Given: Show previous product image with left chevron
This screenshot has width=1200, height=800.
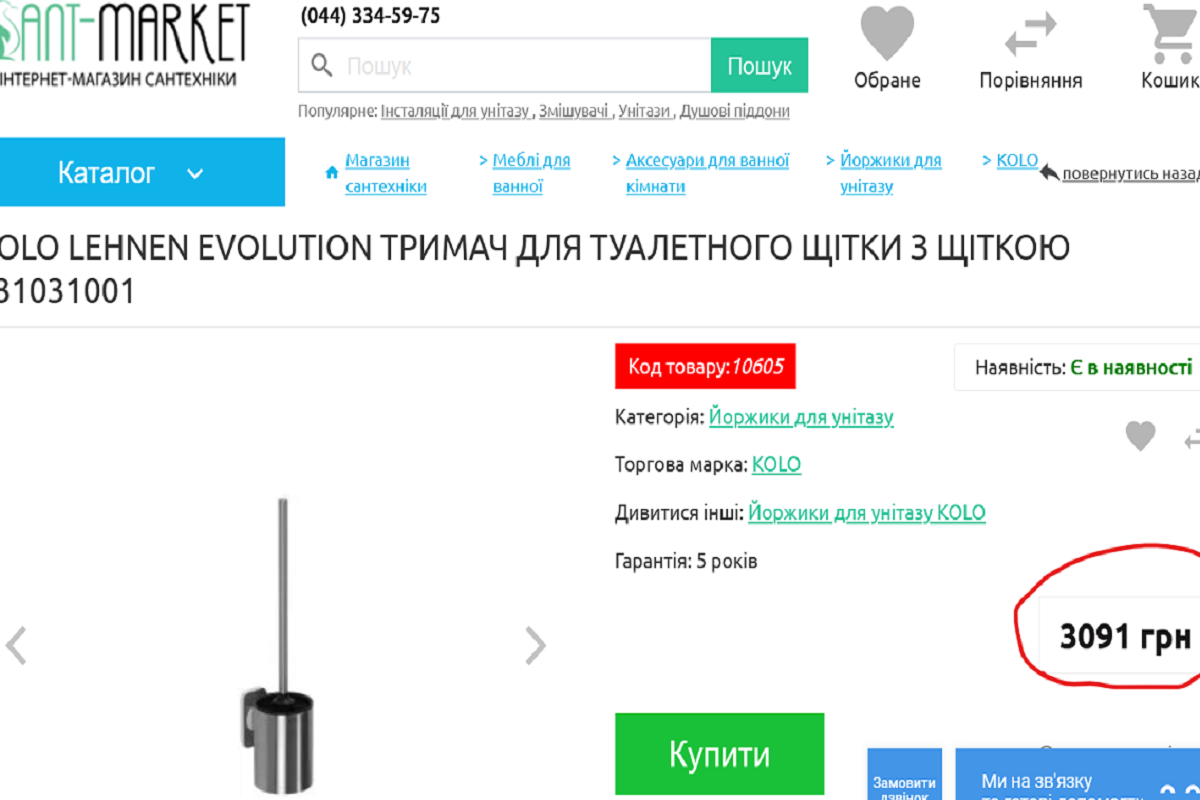Looking at the screenshot, I should point(16,646).
